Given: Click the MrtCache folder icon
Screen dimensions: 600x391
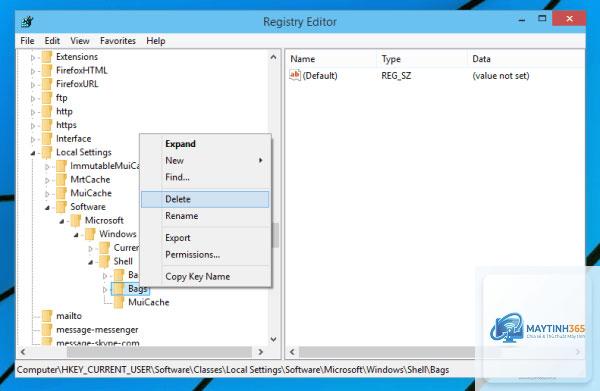Looking at the screenshot, I should pyautogui.click(x=61, y=179).
